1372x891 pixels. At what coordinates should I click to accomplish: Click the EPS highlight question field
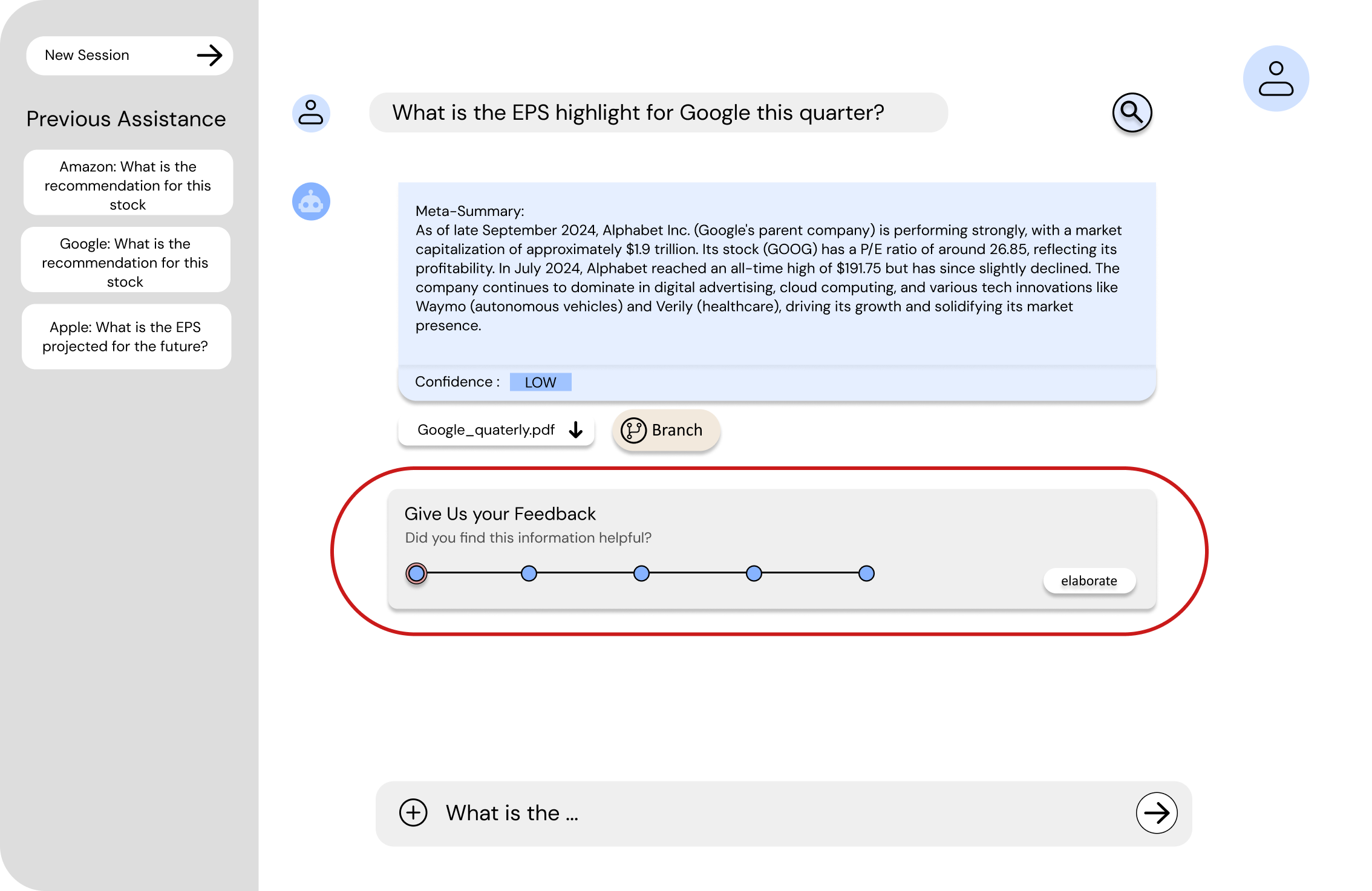click(x=658, y=113)
